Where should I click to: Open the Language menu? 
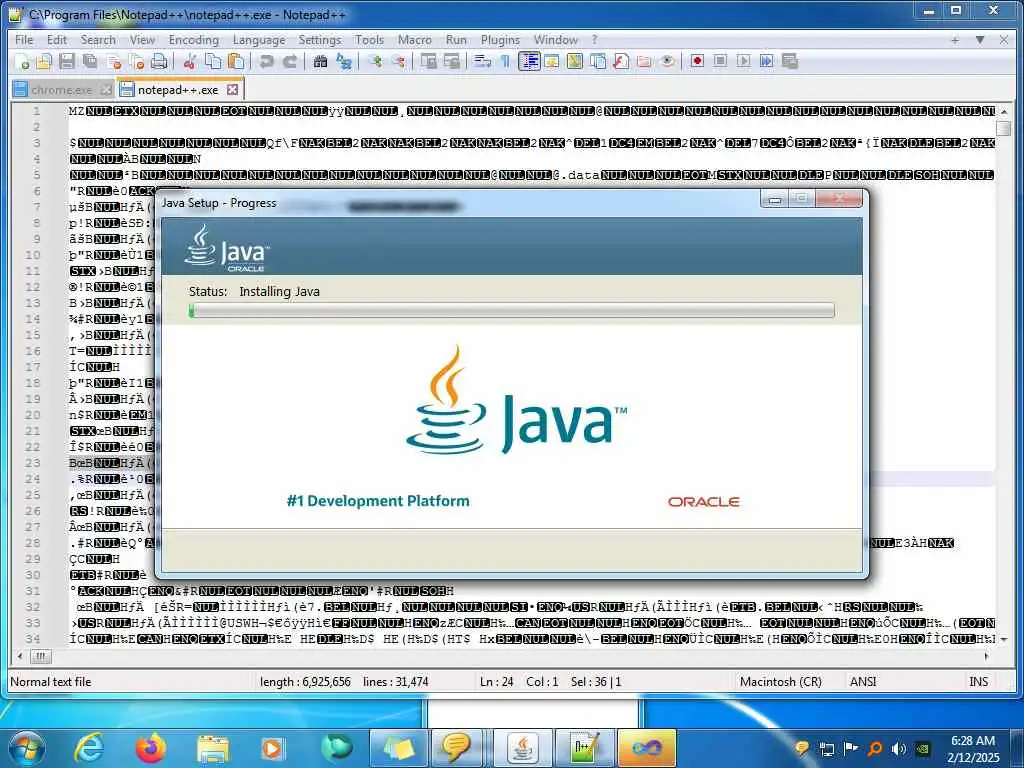(259, 40)
